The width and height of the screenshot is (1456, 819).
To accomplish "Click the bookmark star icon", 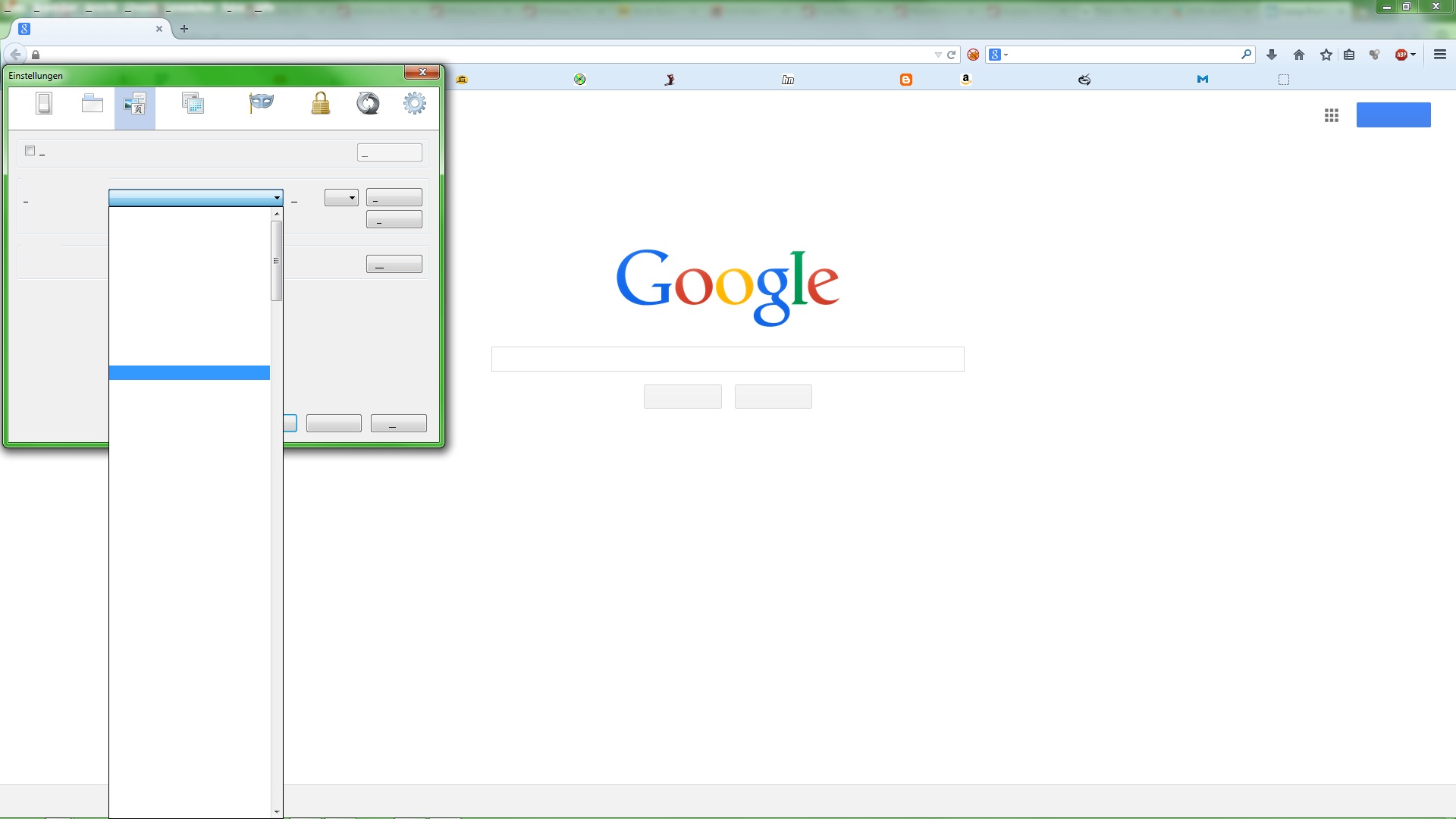I will pyautogui.click(x=1326, y=55).
